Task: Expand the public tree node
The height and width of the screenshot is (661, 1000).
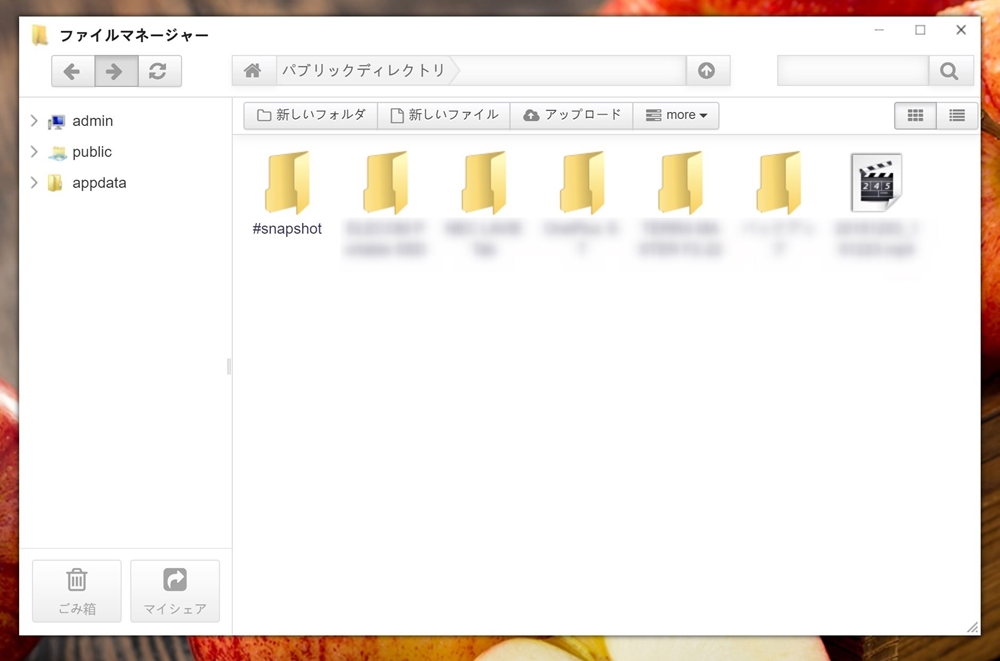Action: click(x=34, y=152)
